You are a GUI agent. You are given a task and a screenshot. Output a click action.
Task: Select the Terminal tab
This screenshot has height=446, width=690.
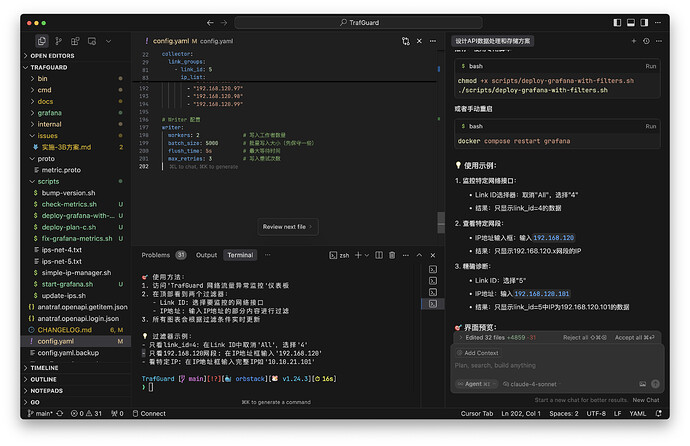240,255
